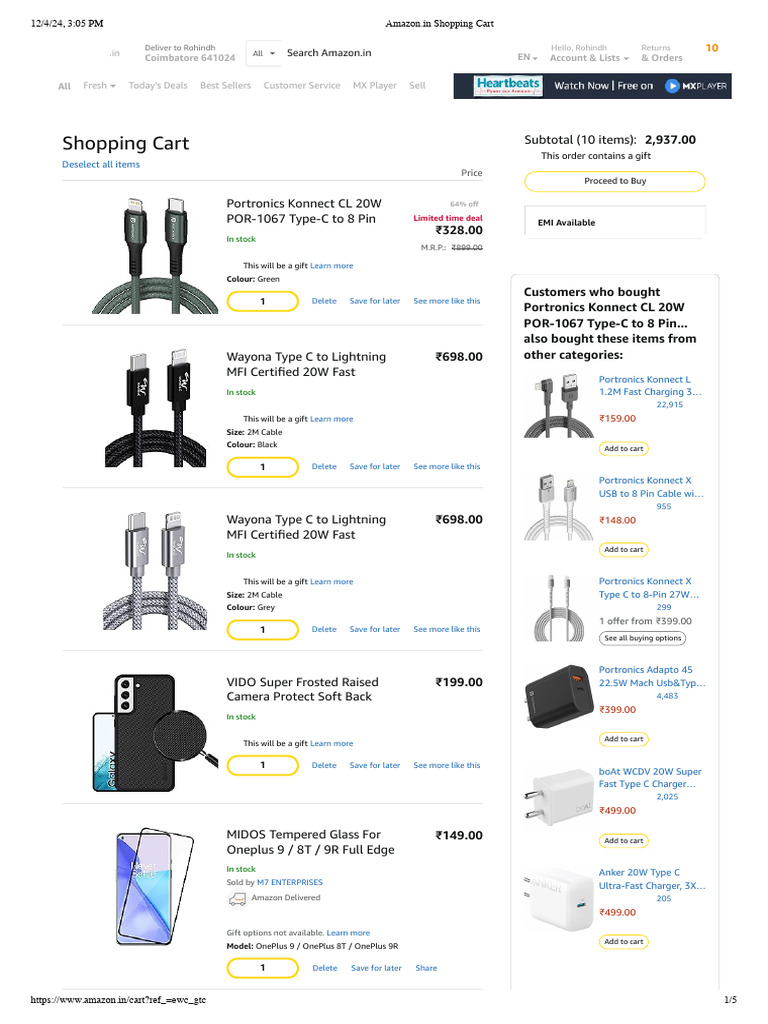Click the Search Amazon.in input field
The width and height of the screenshot is (768, 1024).
(x=392, y=54)
